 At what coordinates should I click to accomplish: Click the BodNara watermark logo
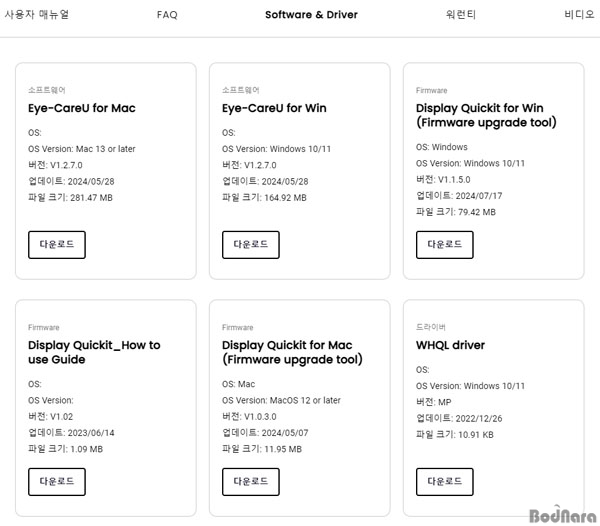(x=563, y=515)
